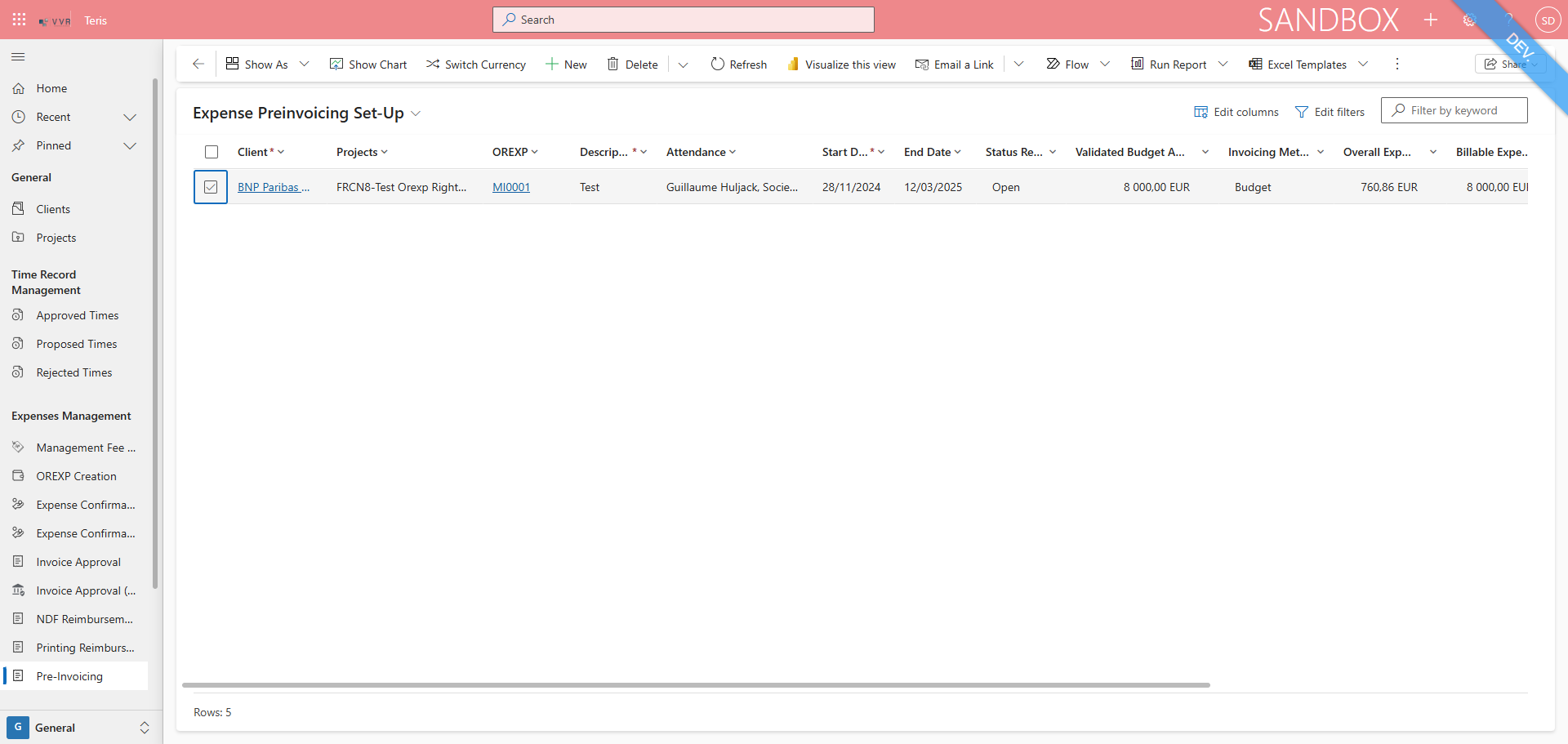The height and width of the screenshot is (744, 1568).
Task: Open the Expense Preinvoicing Set-Up view selector
Action: point(307,113)
